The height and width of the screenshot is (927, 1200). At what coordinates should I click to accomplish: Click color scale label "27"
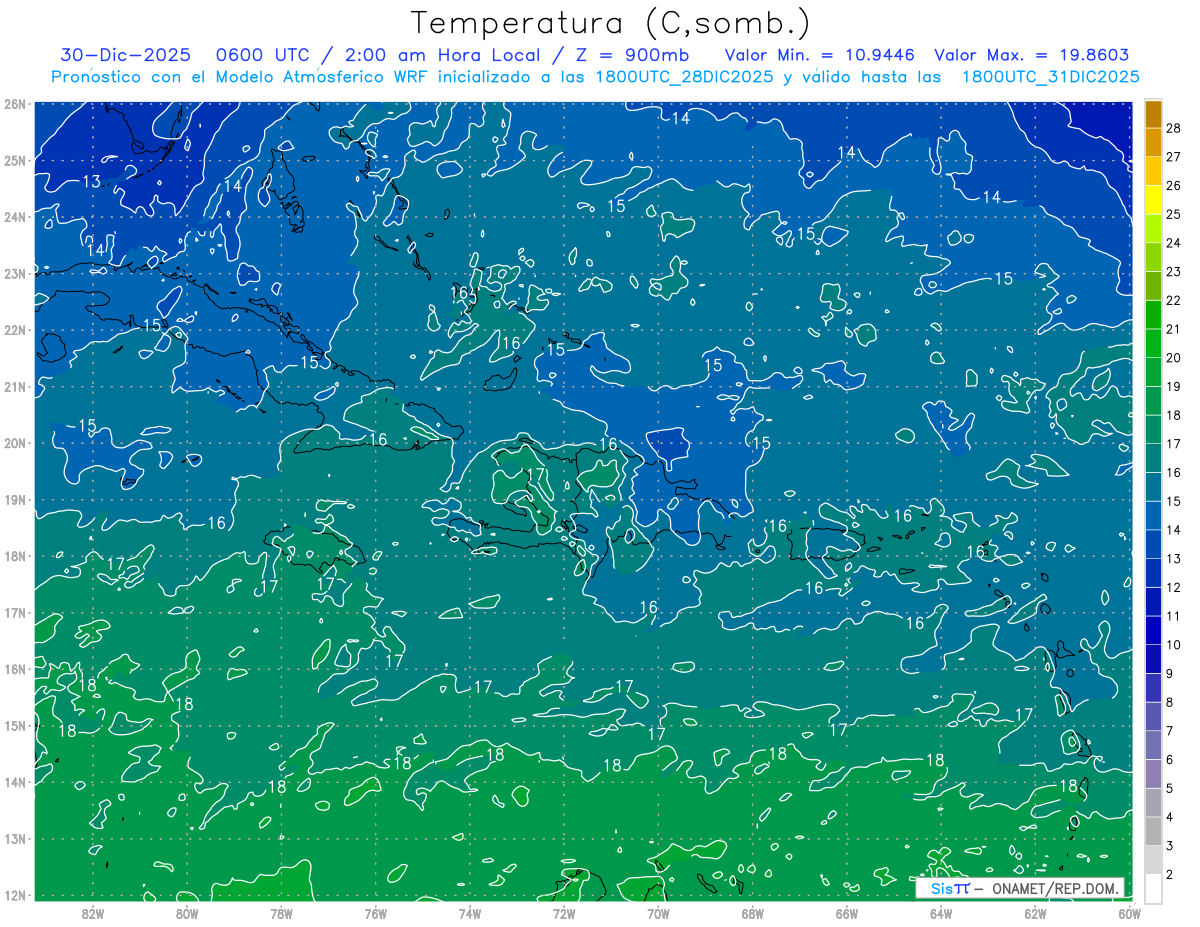1173,157
